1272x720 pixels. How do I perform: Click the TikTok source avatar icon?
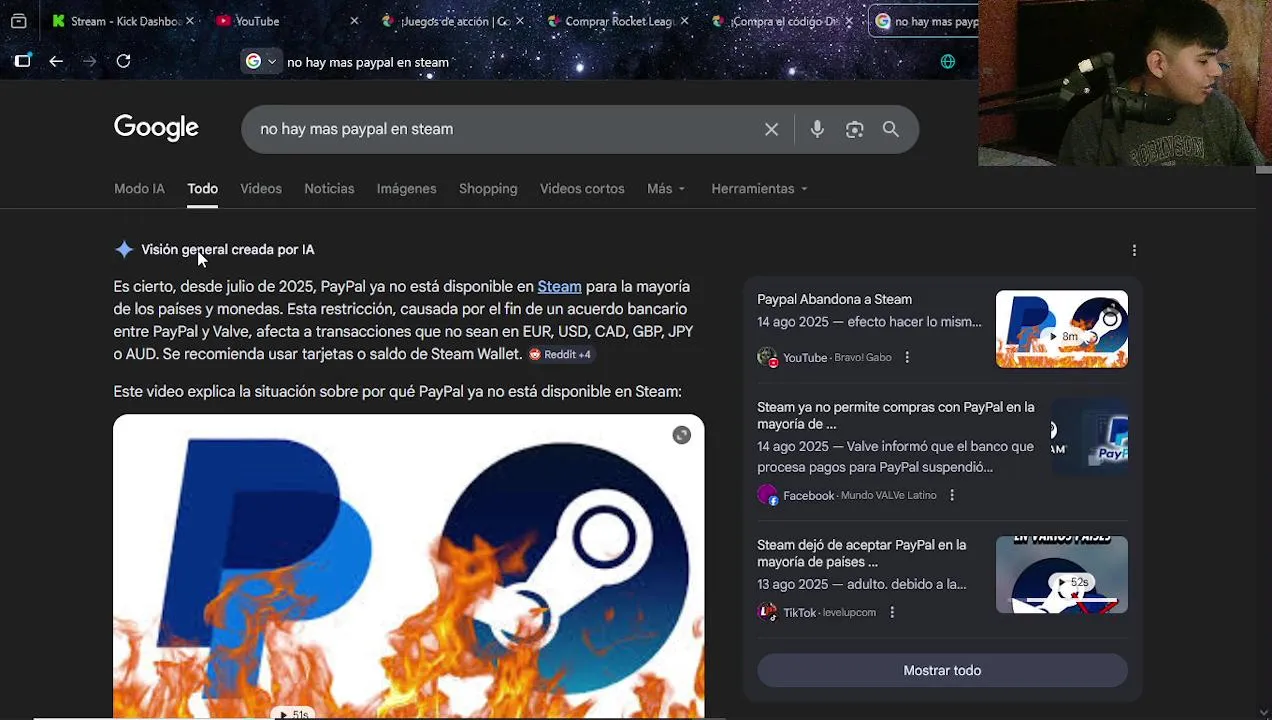click(767, 612)
